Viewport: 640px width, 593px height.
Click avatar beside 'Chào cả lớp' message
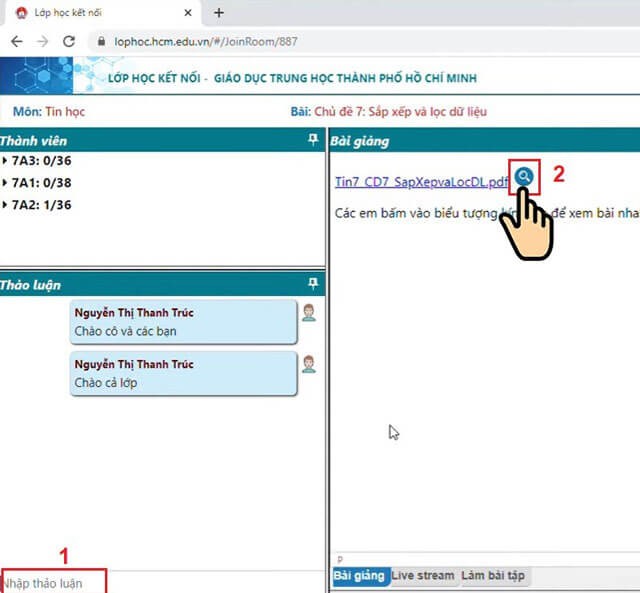pos(309,364)
